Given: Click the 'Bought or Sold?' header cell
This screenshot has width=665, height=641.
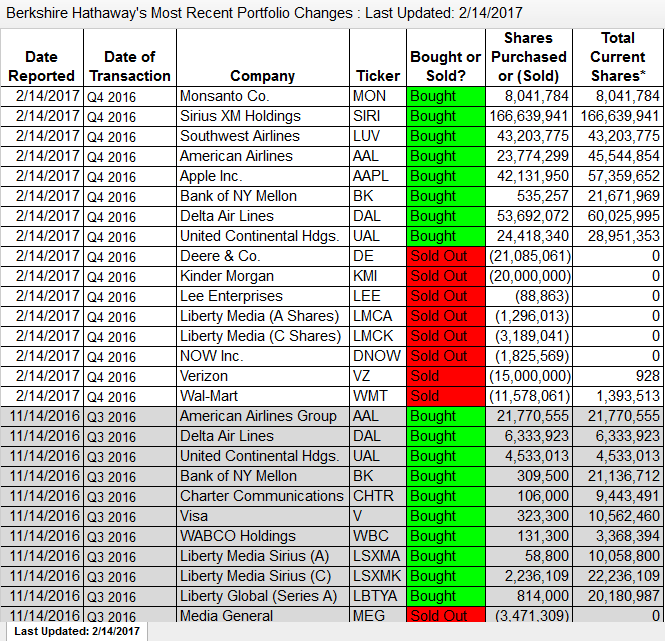Looking at the screenshot, I should coord(446,58).
